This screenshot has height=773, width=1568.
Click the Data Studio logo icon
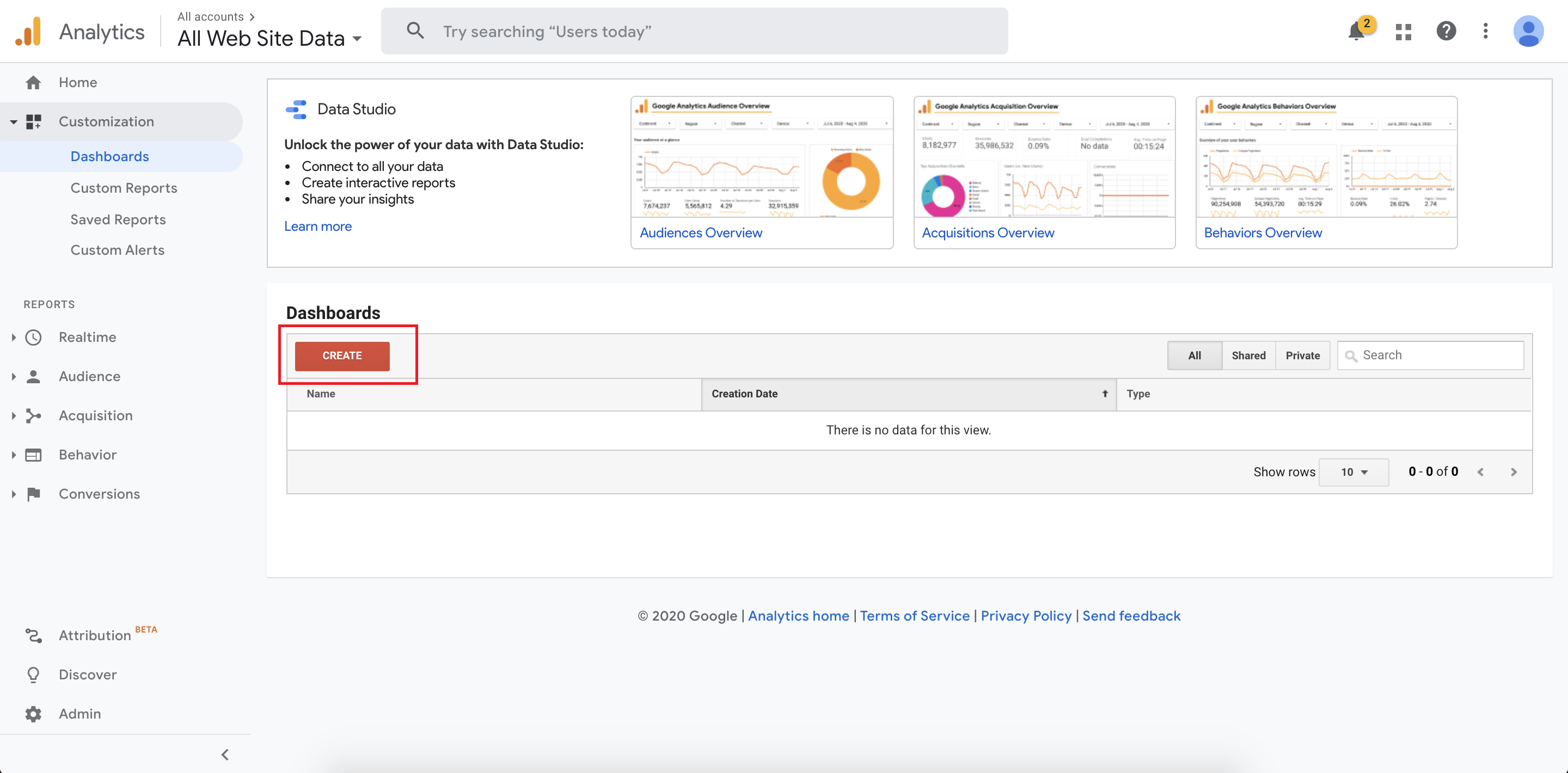coord(296,109)
